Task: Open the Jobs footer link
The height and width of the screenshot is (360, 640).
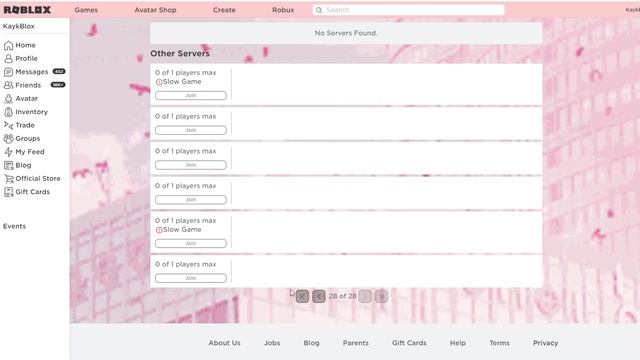Action: pos(272,343)
